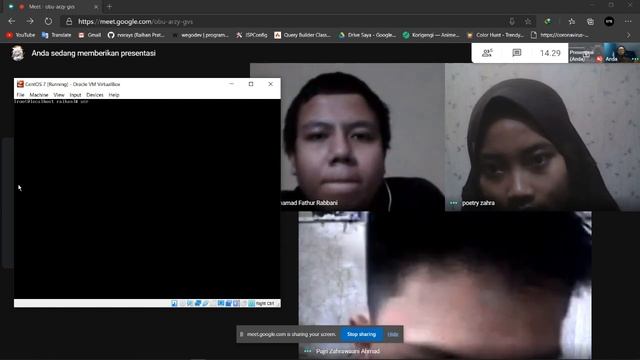Click the VirtualBox recording status icon
Screen dimensions: 640x360
point(229,303)
